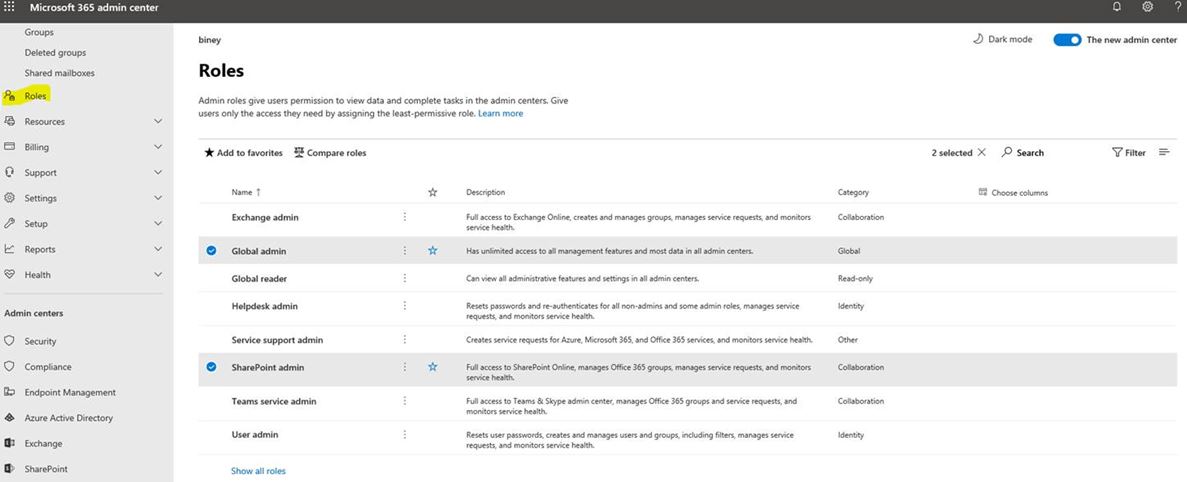
Task: Click the Azure Active Directory icon
Action: [x=10, y=418]
